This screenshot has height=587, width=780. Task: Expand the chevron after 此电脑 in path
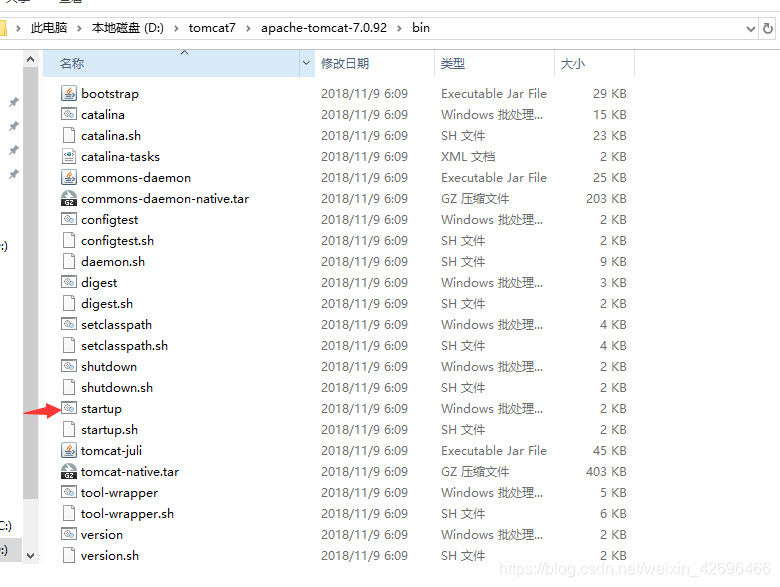point(79,28)
